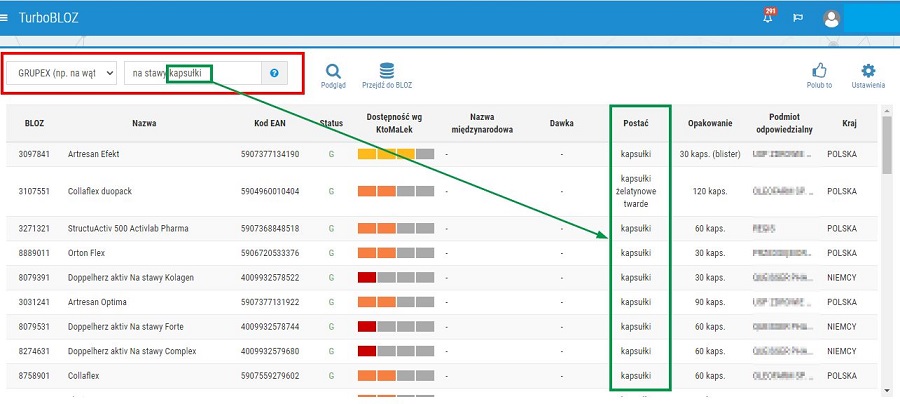
Task: Select Doppelherz aktiv Na stawy Complex
Action: click(x=132, y=351)
